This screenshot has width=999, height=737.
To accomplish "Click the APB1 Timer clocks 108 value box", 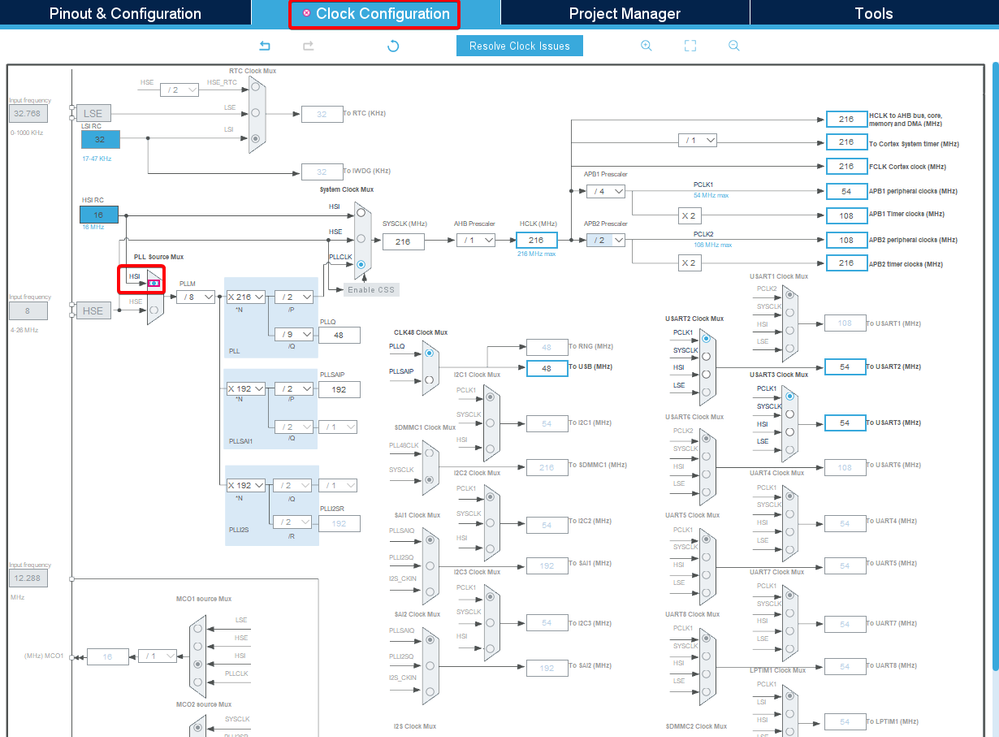I will point(846,215).
